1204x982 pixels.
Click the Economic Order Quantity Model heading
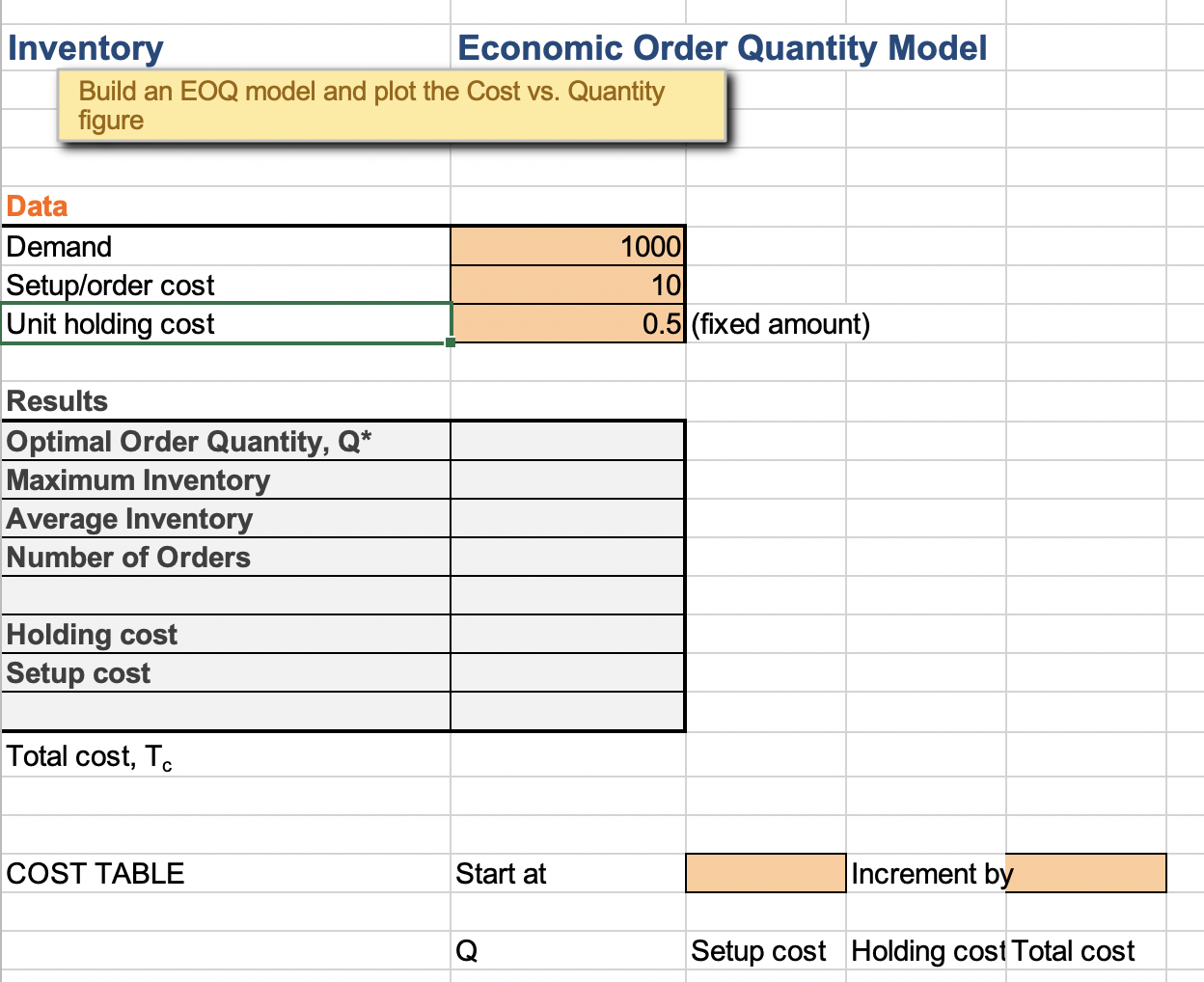(x=722, y=47)
